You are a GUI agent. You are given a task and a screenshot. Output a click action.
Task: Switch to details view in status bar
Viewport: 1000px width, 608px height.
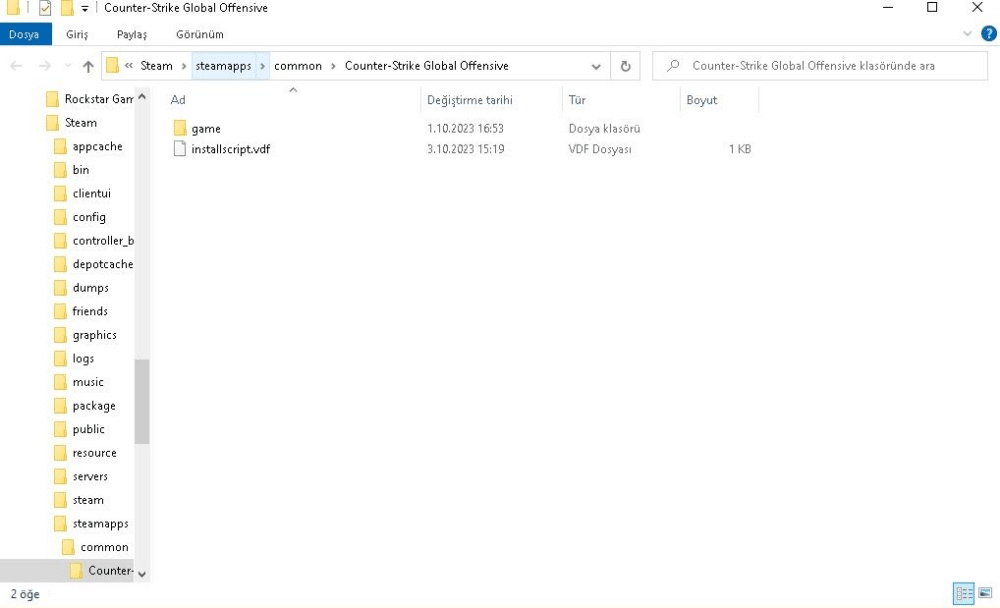click(x=965, y=594)
